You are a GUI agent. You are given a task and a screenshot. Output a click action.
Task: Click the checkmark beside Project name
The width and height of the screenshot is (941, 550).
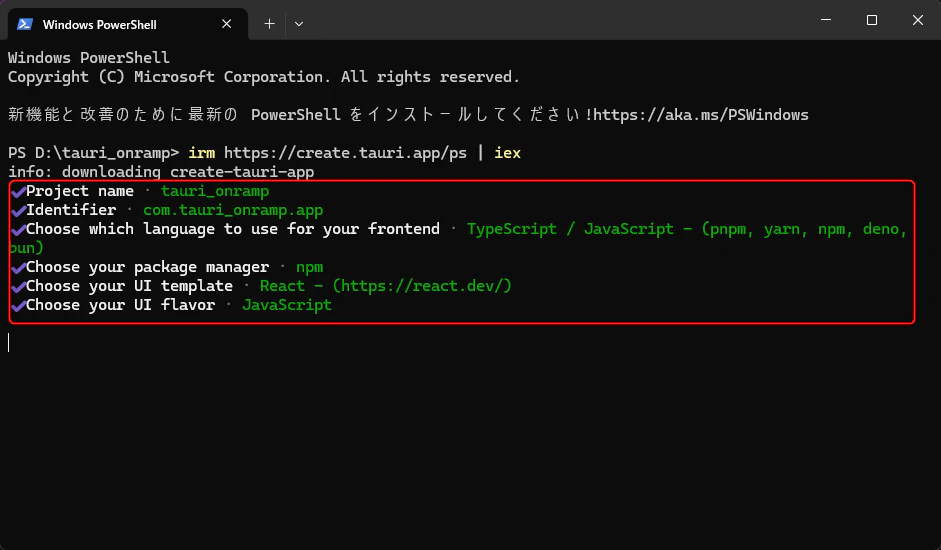18,192
